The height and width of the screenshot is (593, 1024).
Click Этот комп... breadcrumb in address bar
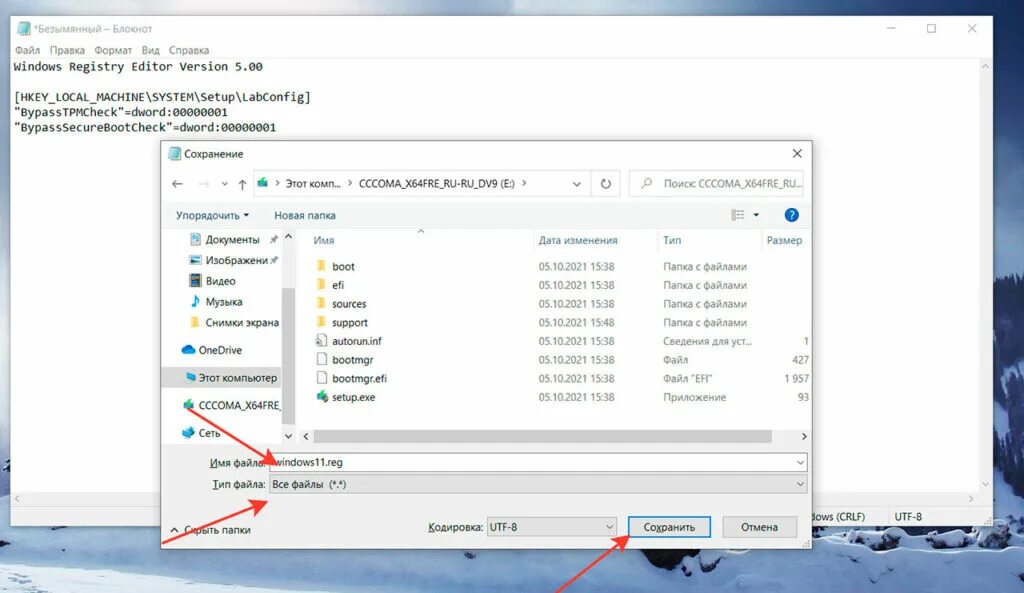tap(313, 184)
